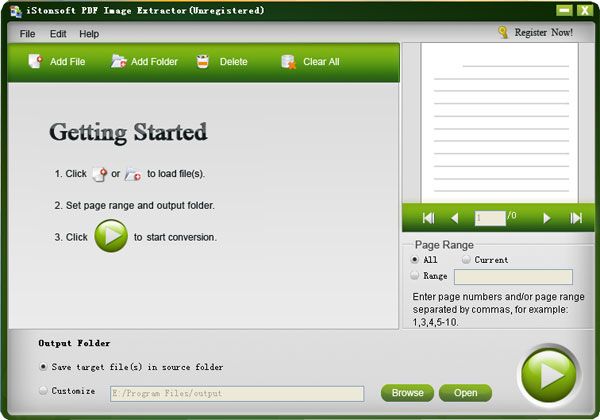The width and height of the screenshot is (600, 420).
Task: Click the Delete label in toolbar
Action: (233, 62)
